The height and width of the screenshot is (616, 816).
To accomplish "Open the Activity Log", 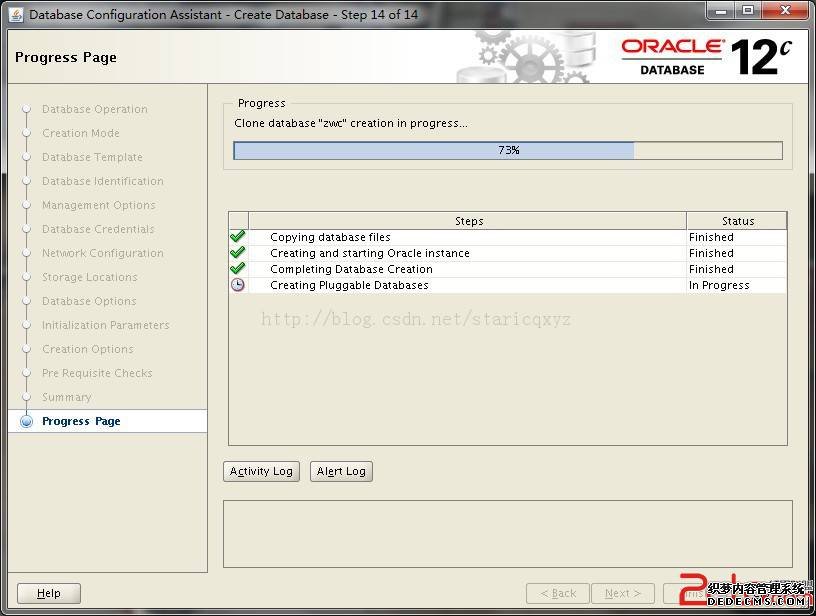I will pos(261,471).
